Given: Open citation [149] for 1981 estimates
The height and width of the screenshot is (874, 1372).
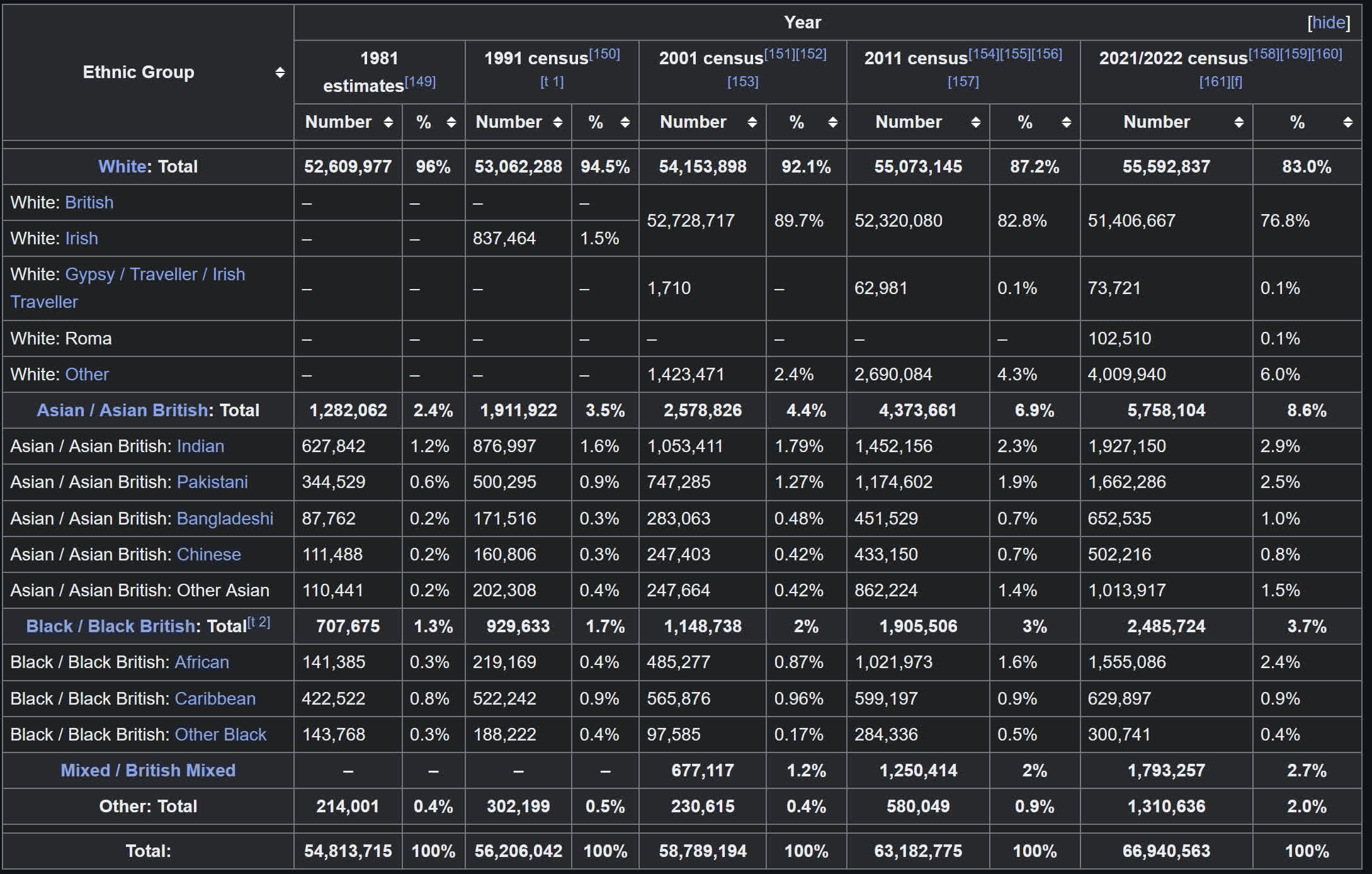Looking at the screenshot, I should click(420, 81).
